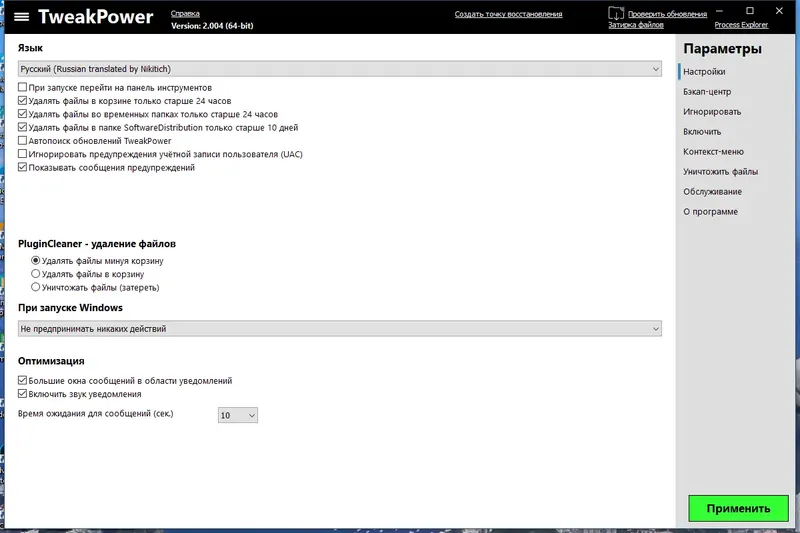Open Игнорировать section
The width and height of the screenshot is (800, 533).
click(712, 112)
